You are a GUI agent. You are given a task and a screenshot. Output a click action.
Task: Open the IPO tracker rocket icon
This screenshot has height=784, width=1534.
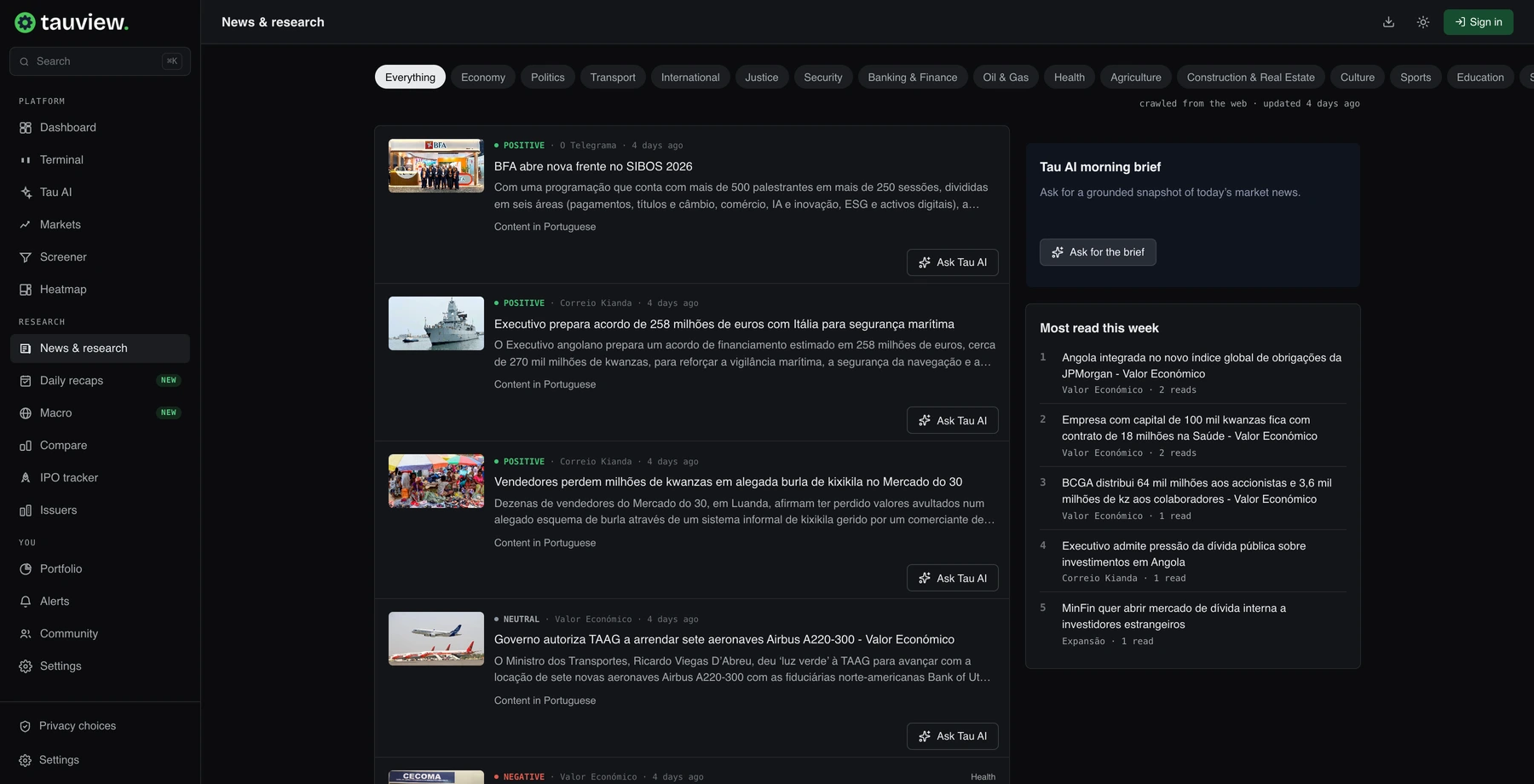[26, 478]
